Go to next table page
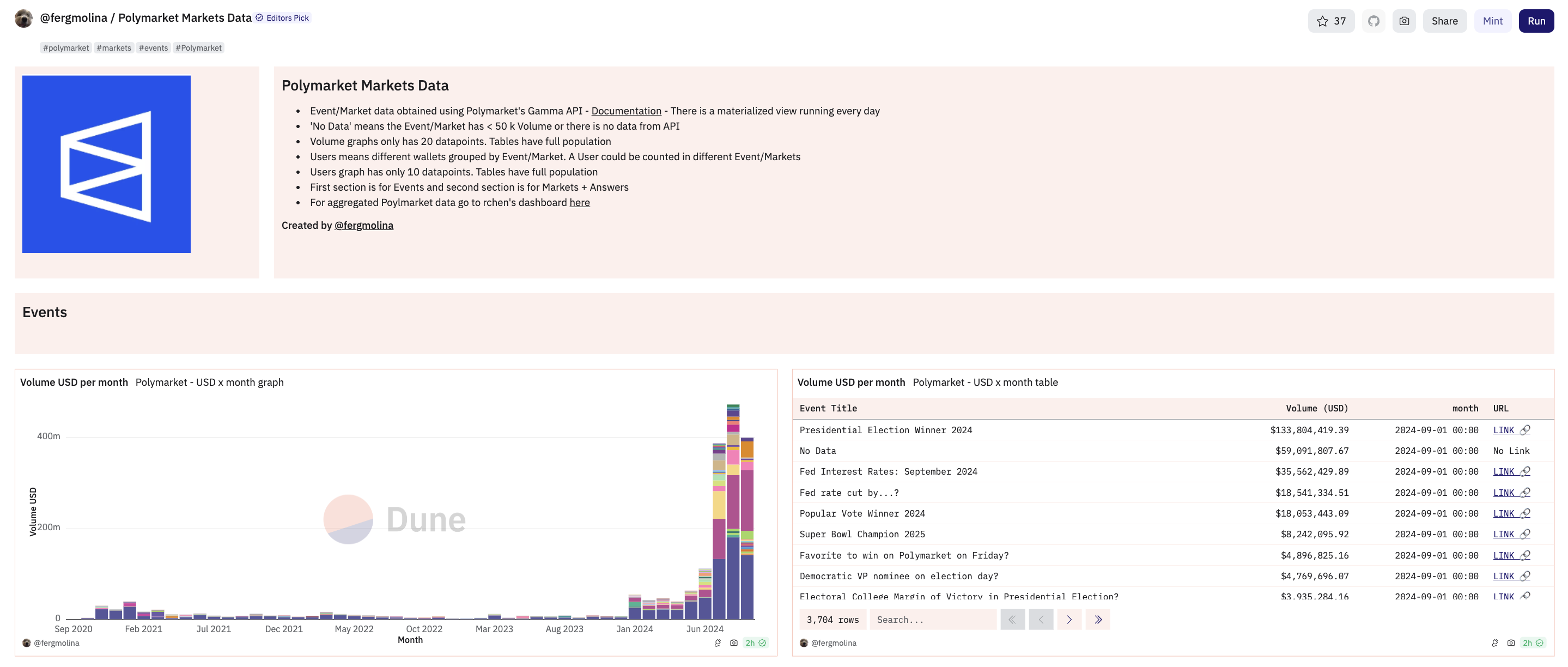Screen dimensions: 1568x667 pos(1069,620)
